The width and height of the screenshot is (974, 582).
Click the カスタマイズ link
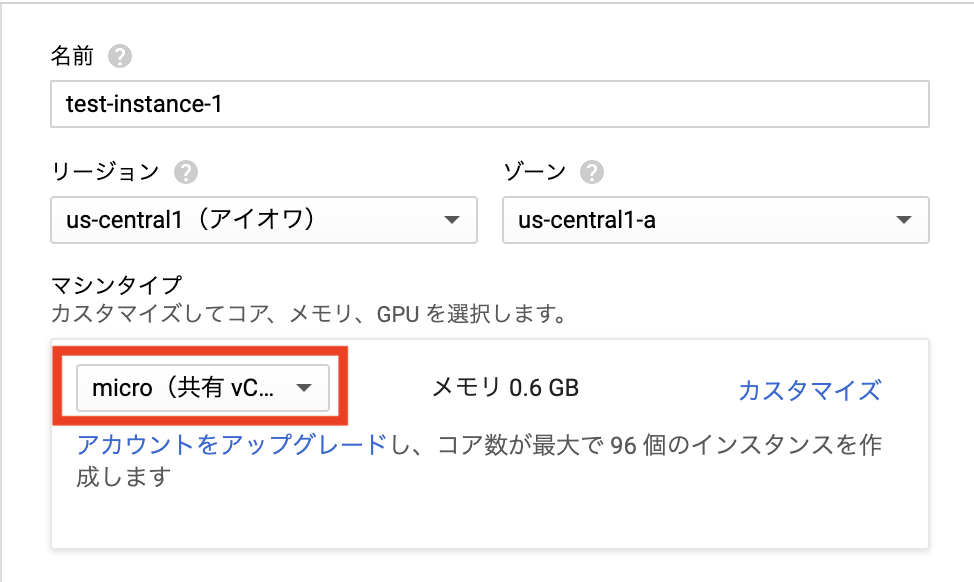coord(809,390)
